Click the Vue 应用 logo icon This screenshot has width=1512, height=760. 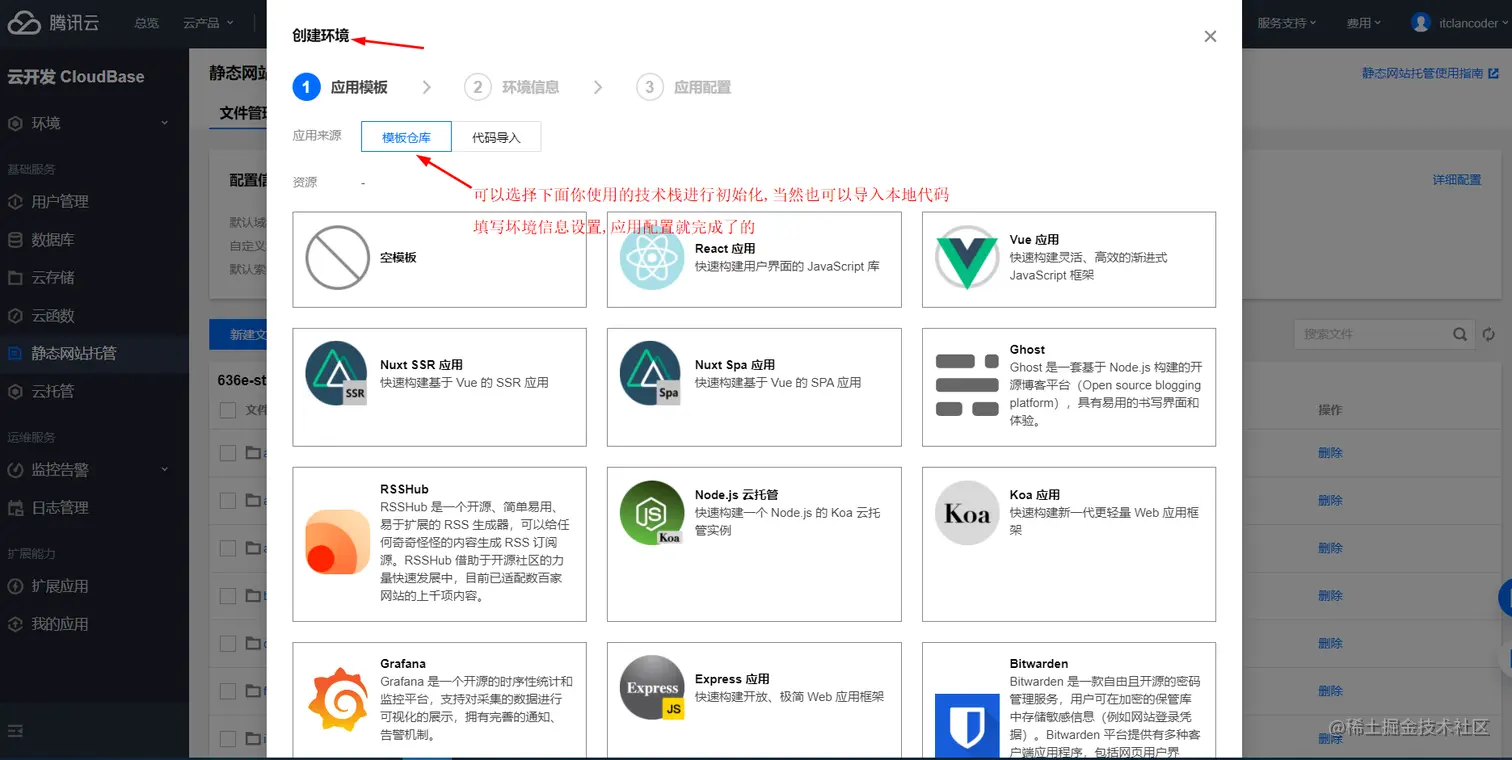point(967,258)
